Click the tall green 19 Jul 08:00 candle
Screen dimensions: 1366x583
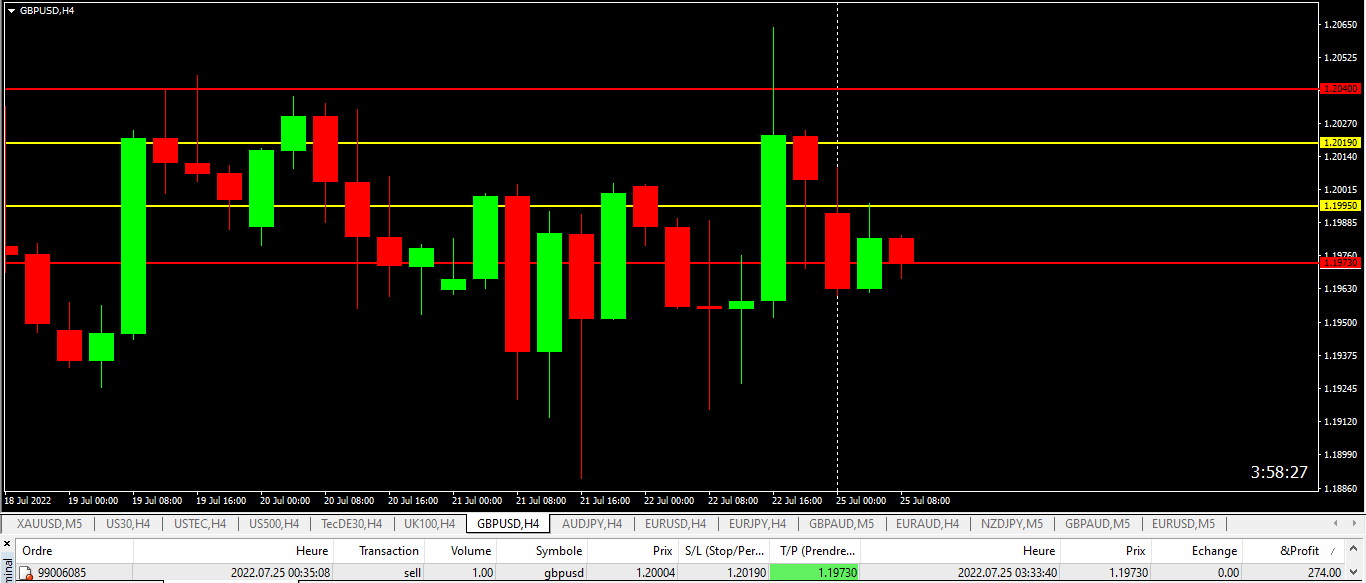coord(134,236)
